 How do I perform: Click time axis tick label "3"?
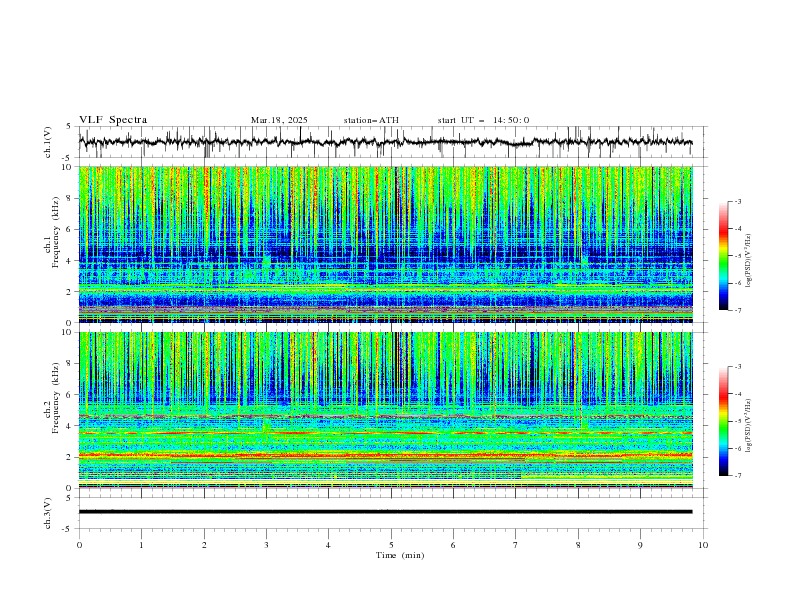tap(266, 545)
